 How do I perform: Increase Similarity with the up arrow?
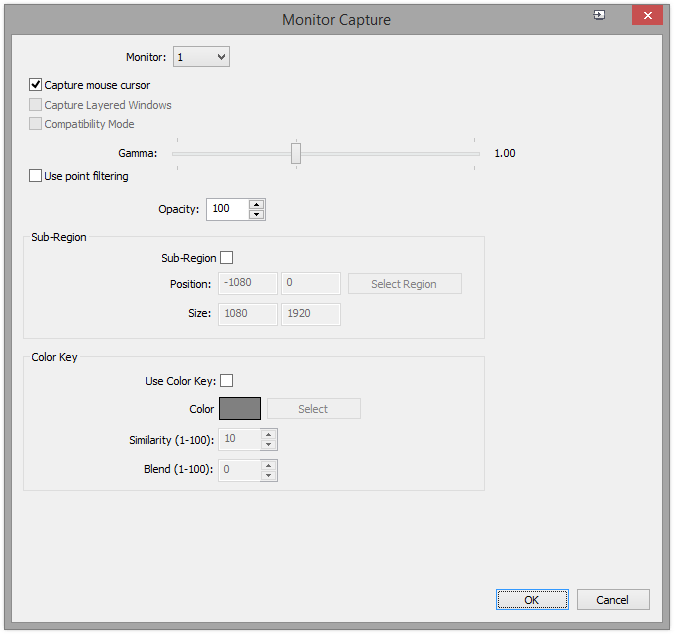pos(269,434)
